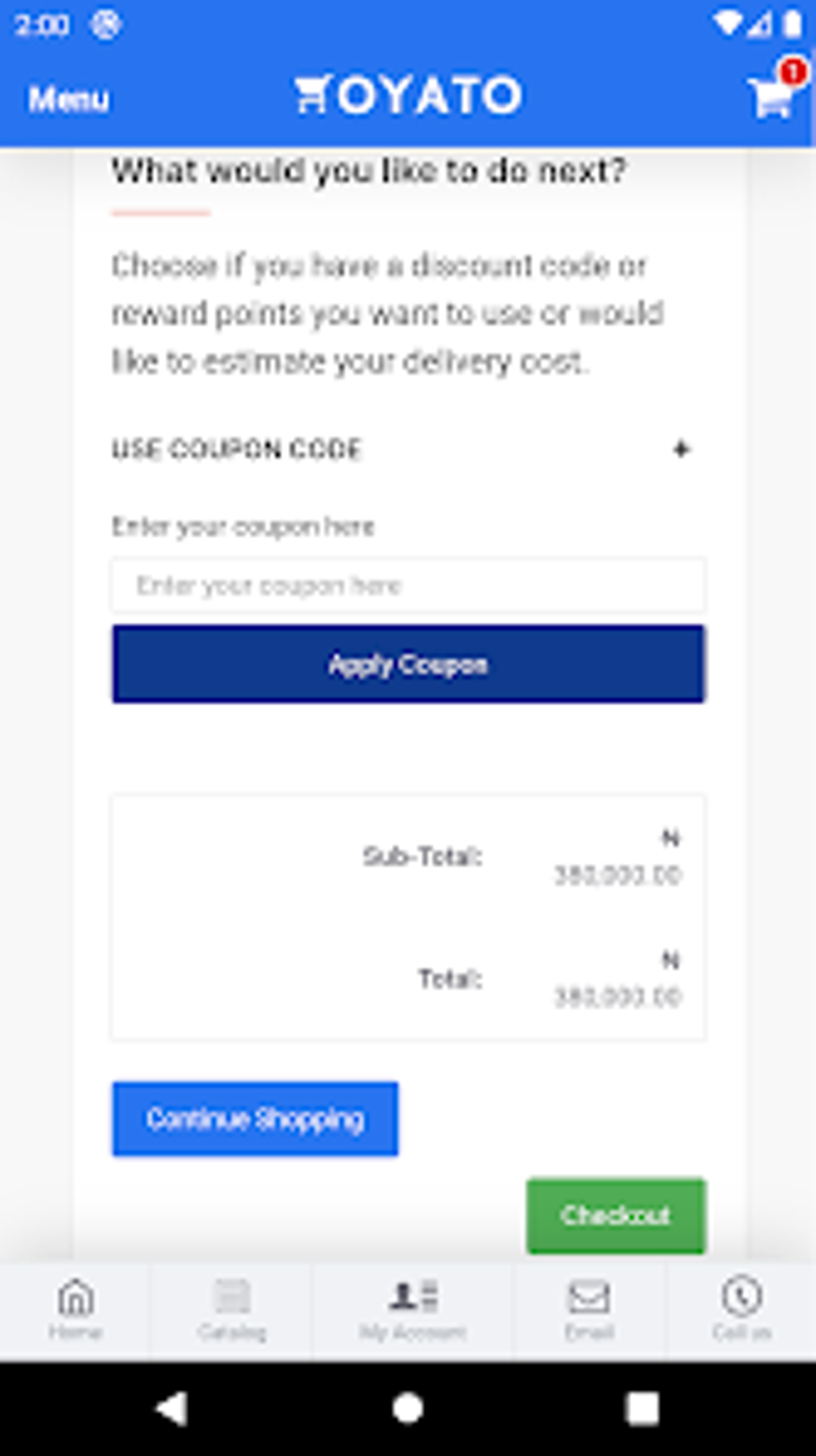Open the shopping cart icon

[x=770, y=99]
